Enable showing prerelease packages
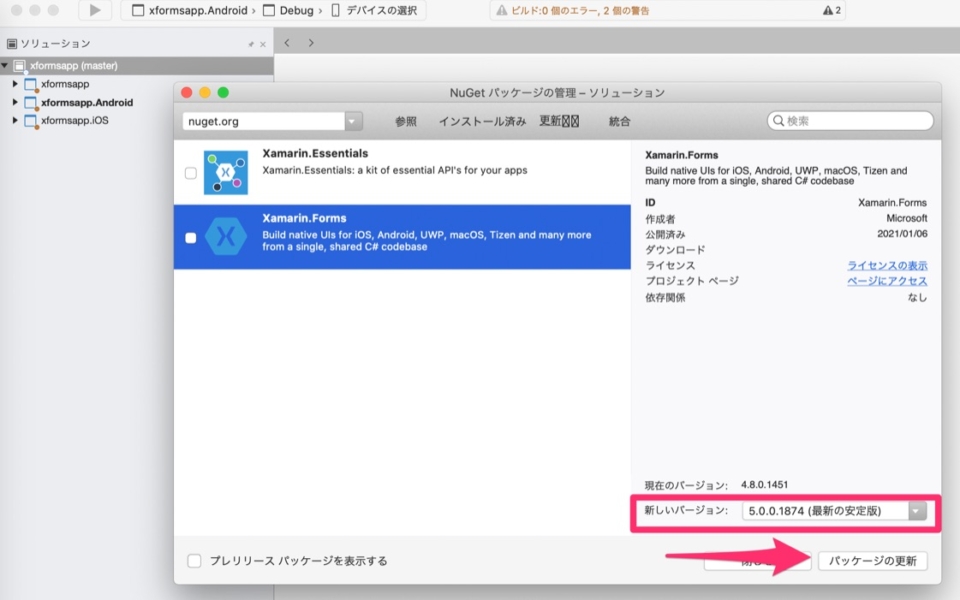The height and width of the screenshot is (600, 960). 194,561
